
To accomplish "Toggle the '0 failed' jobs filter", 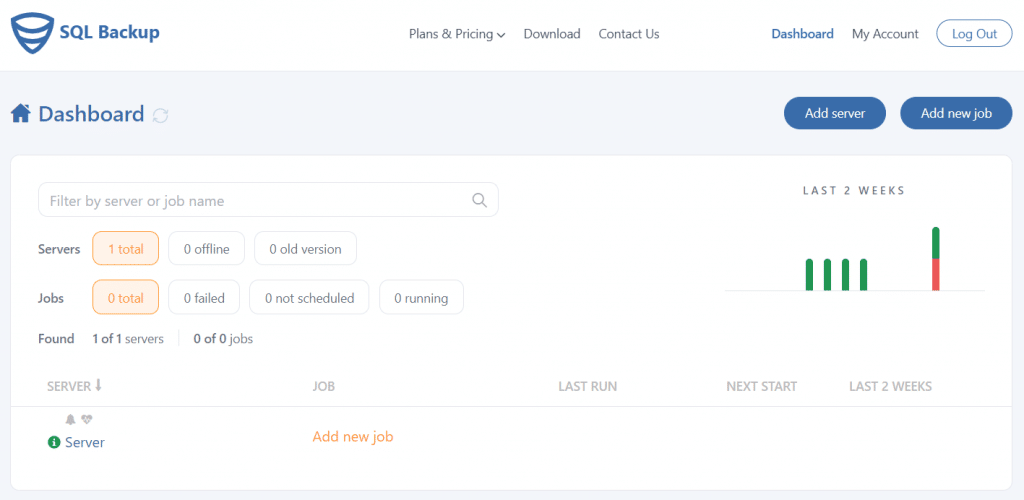I will point(204,298).
